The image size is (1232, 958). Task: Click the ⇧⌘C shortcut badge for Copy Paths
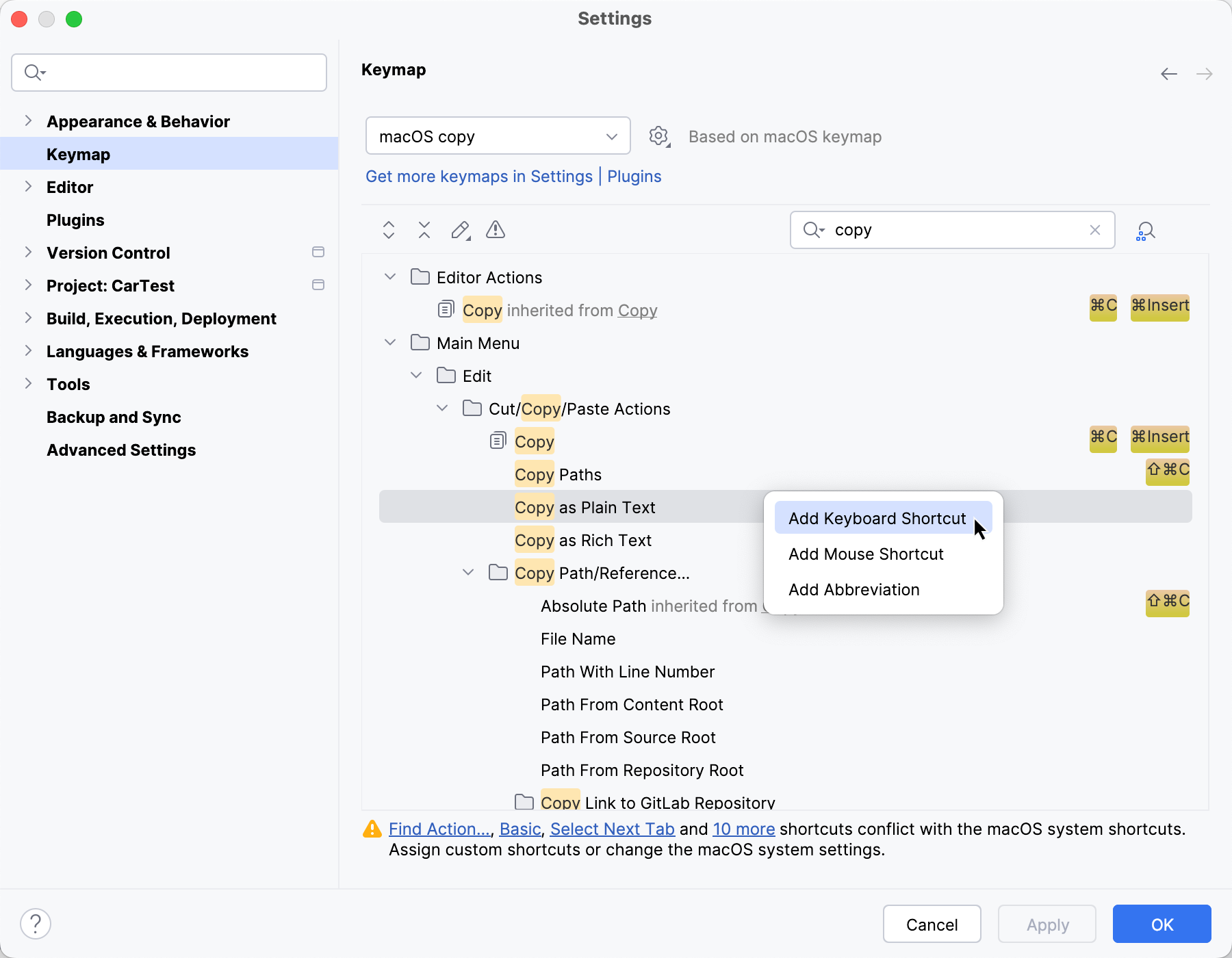(x=1166, y=471)
